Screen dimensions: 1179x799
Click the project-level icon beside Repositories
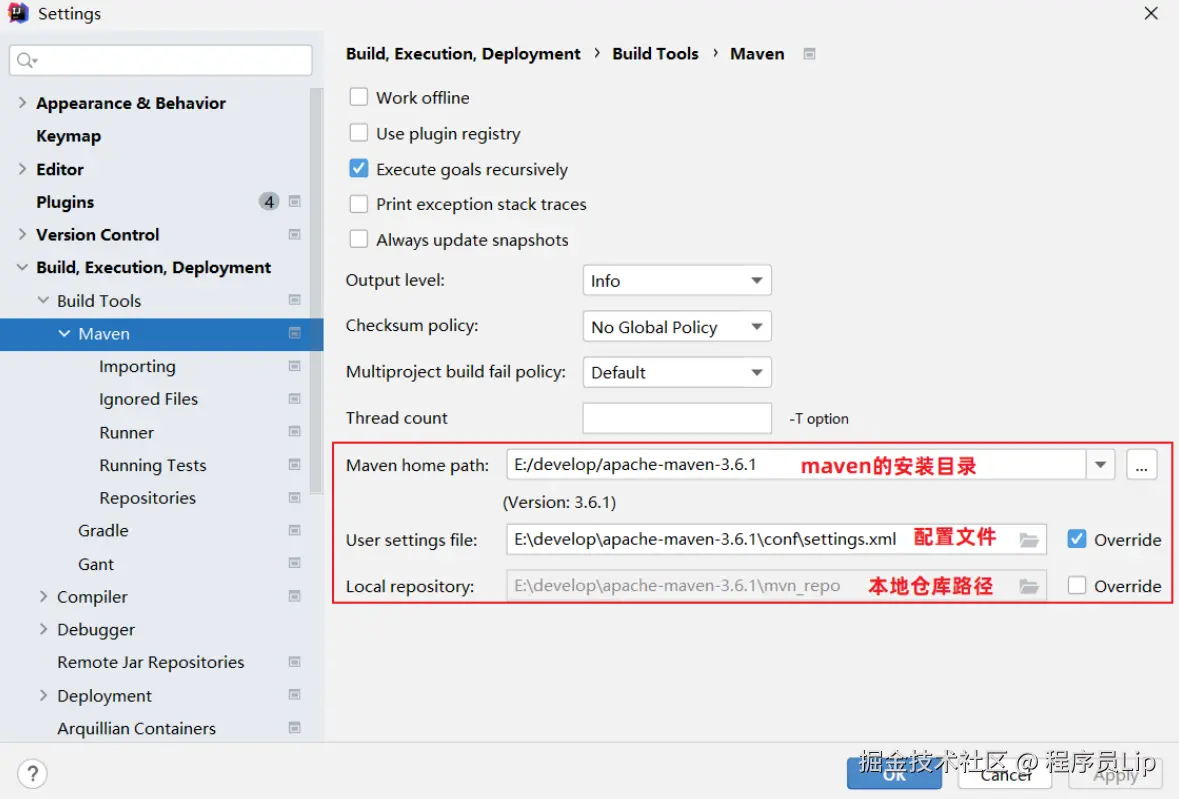pos(295,498)
